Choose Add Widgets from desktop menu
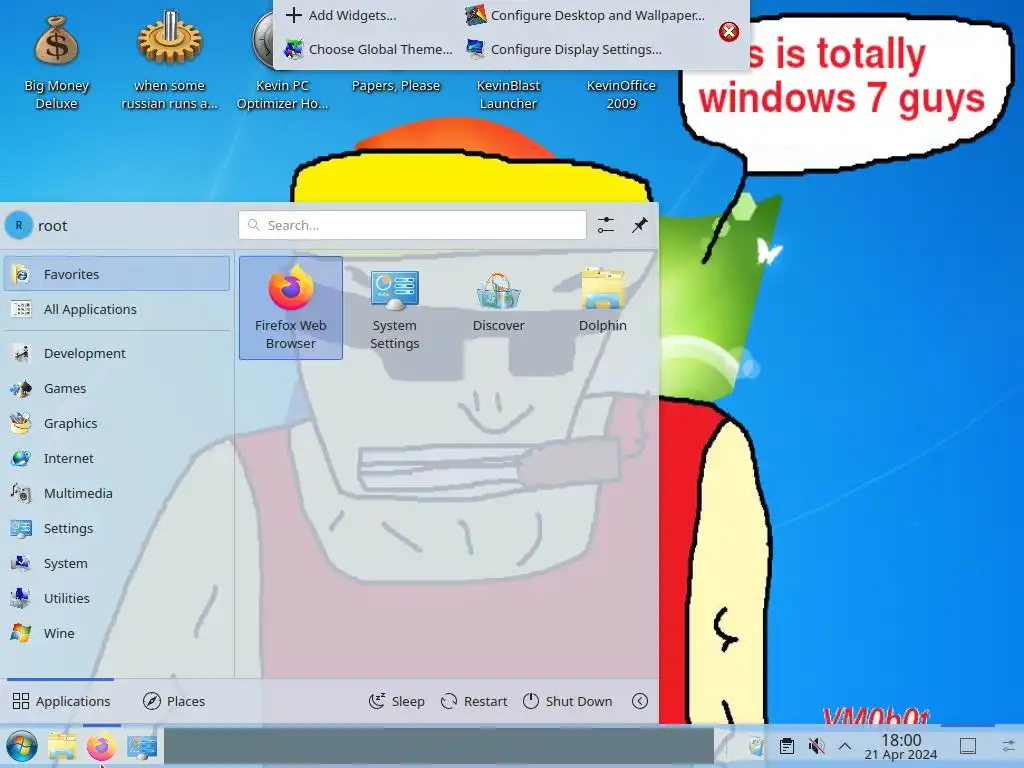 pos(341,15)
